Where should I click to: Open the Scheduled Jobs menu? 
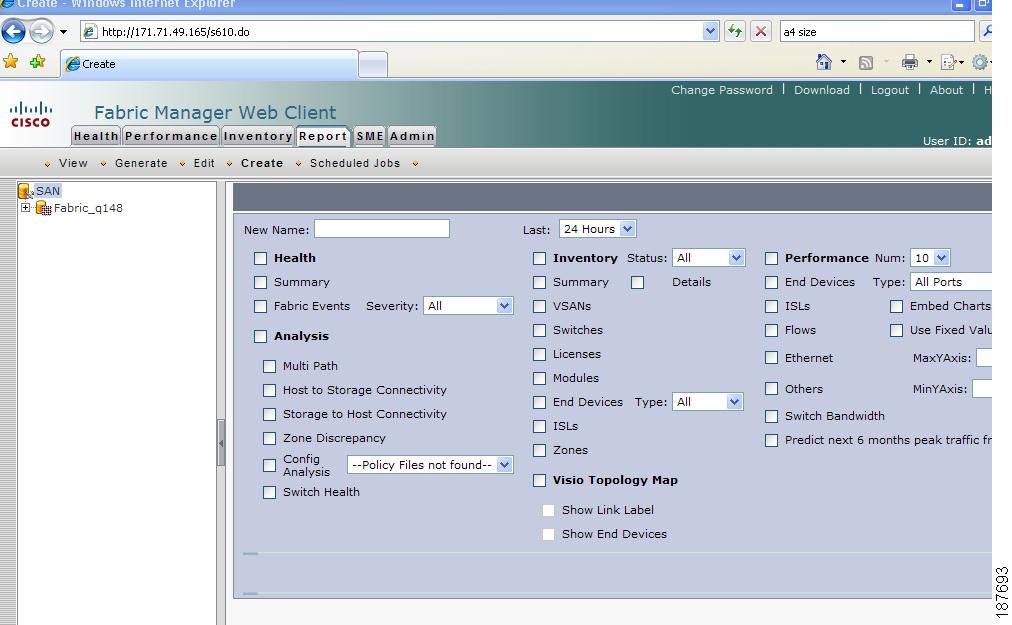[354, 163]
